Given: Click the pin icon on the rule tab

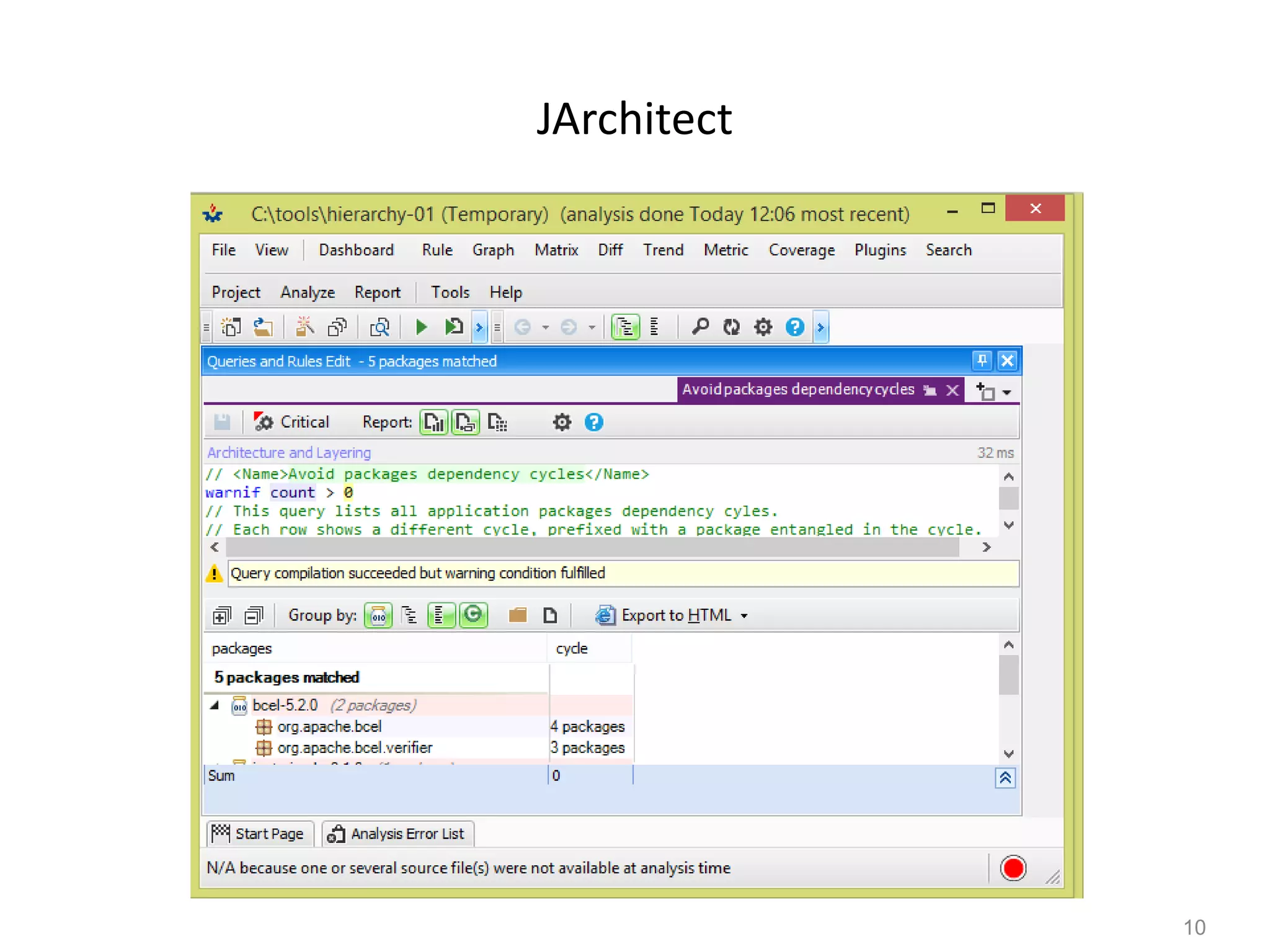Looking at the screenshot, I should pyautogui.click(x=930, y=390).
